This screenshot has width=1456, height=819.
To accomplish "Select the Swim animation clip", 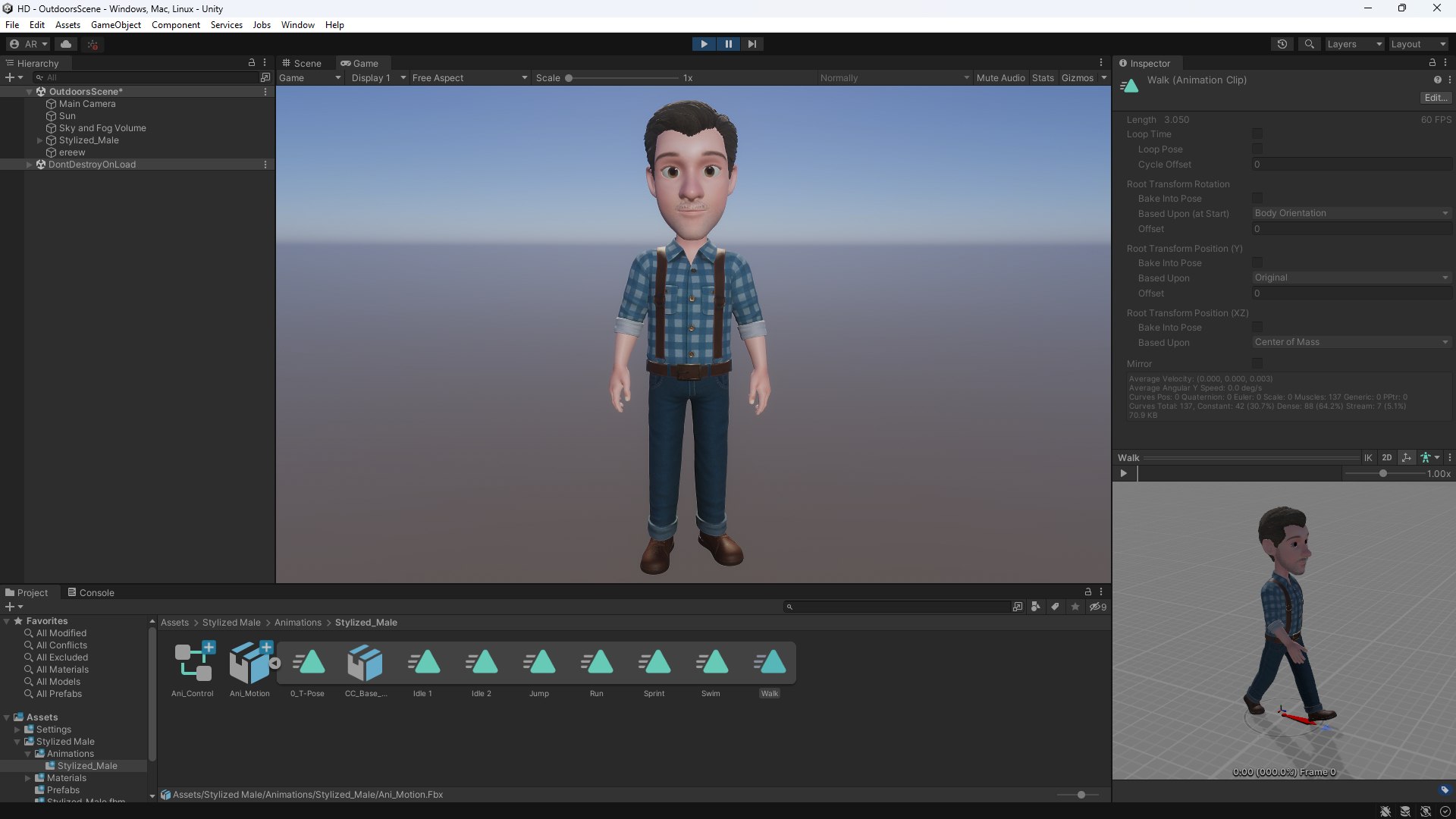I will tap(711, 669).
